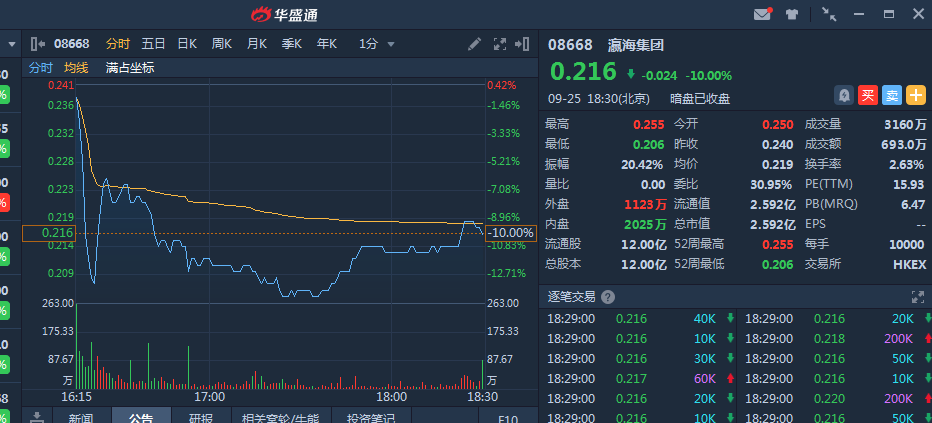Click the 振幅 value 20.42%
The height and width of the screenshot is (423, 932).
[x=642, y=165]
